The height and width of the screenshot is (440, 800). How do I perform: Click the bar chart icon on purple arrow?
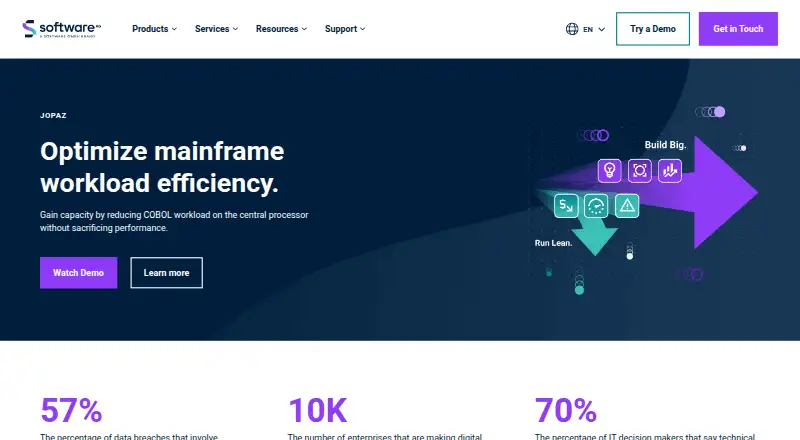click(670, 170)
